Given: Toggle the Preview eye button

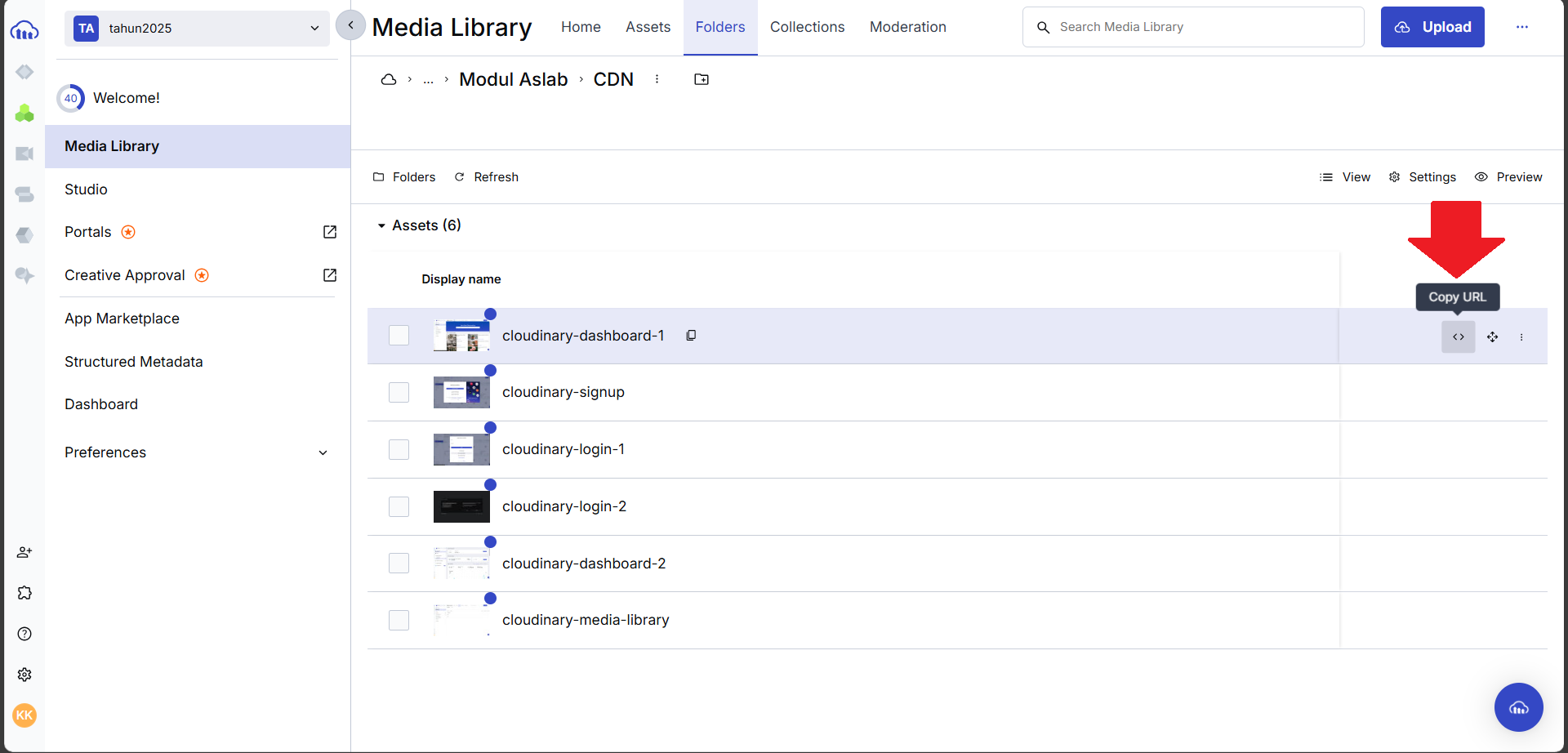Looking at the screenshot, I should coord(1508,177).
